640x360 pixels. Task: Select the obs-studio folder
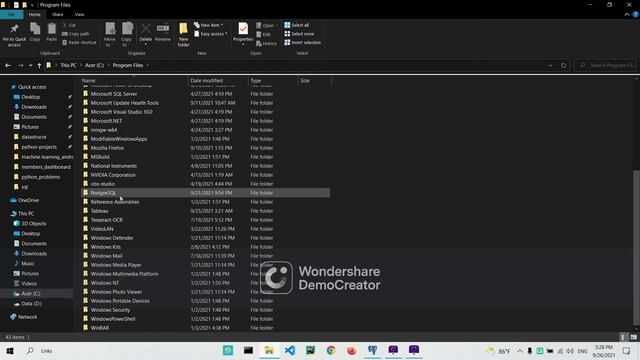point(206,184)
